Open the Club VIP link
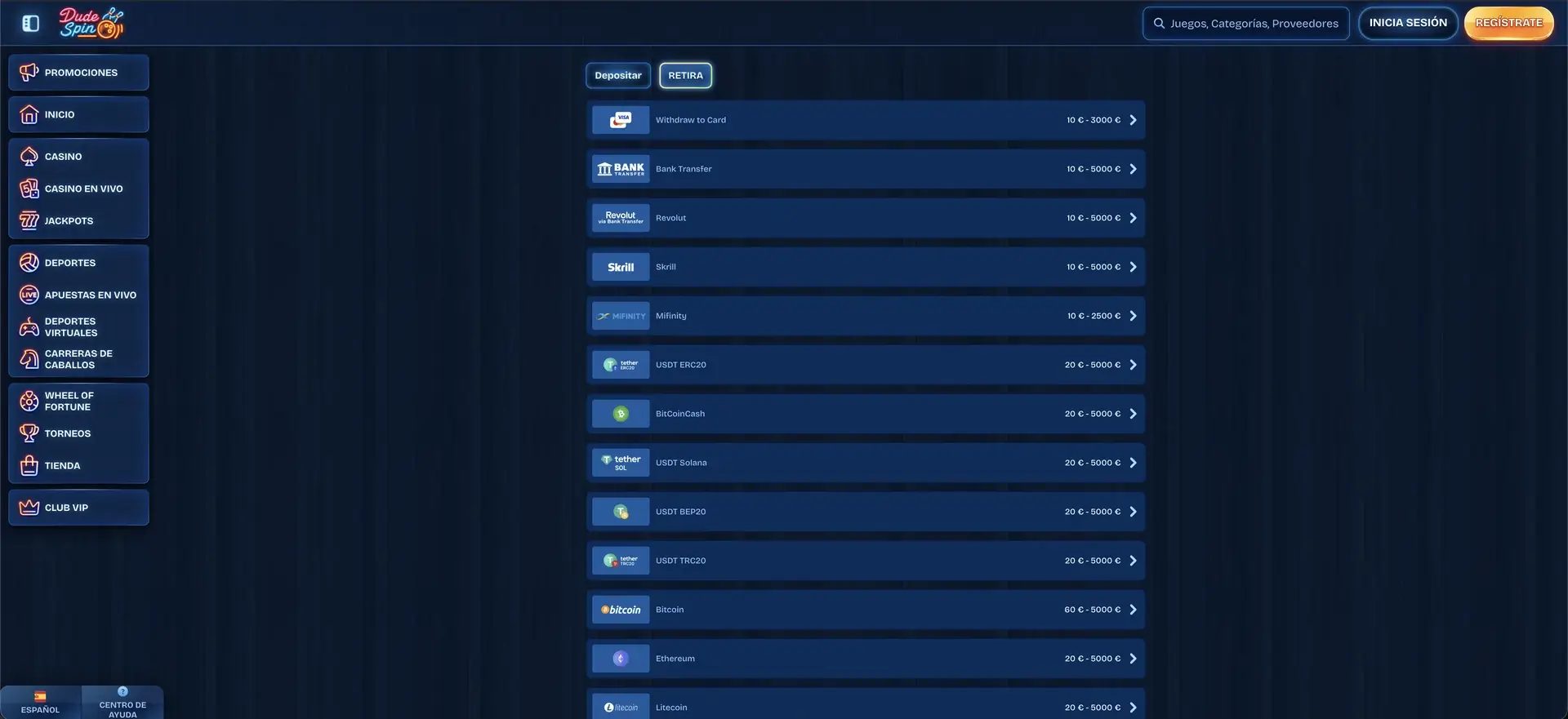This screenshot has height=719, width=1568. pos(78,508)
